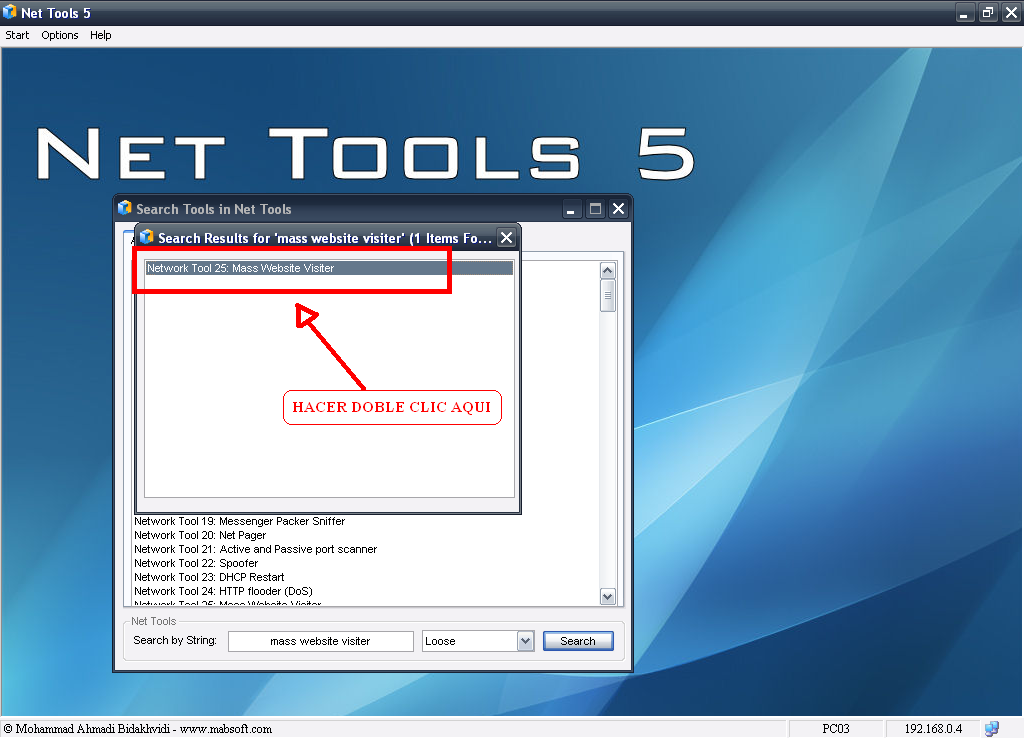Click the tools list scrollbar up arrow
Image resolution: width=1024 pixels, height=738 pixels.
(607, 270)
